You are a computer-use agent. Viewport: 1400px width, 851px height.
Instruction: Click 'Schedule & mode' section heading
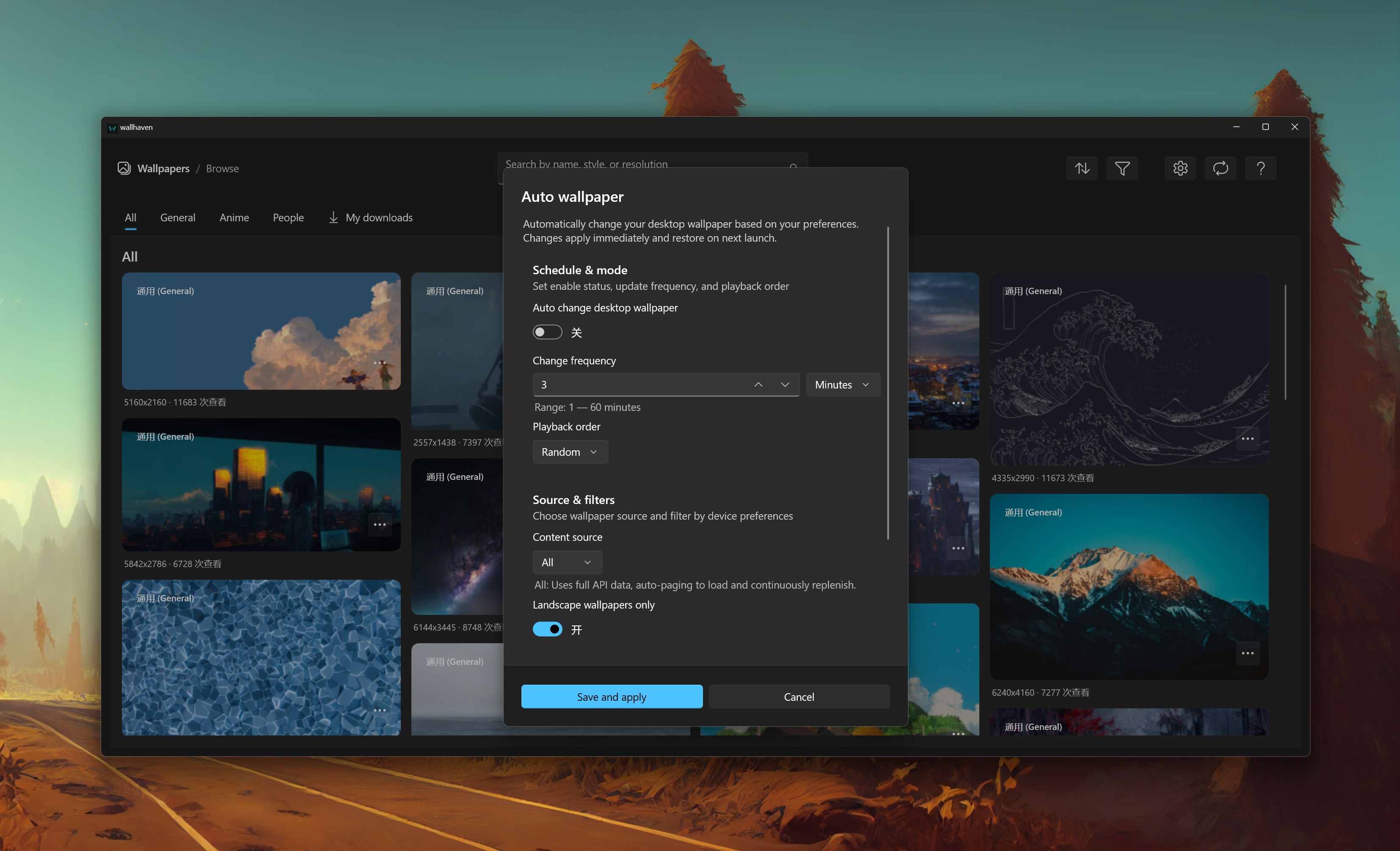tap(579, 270)
